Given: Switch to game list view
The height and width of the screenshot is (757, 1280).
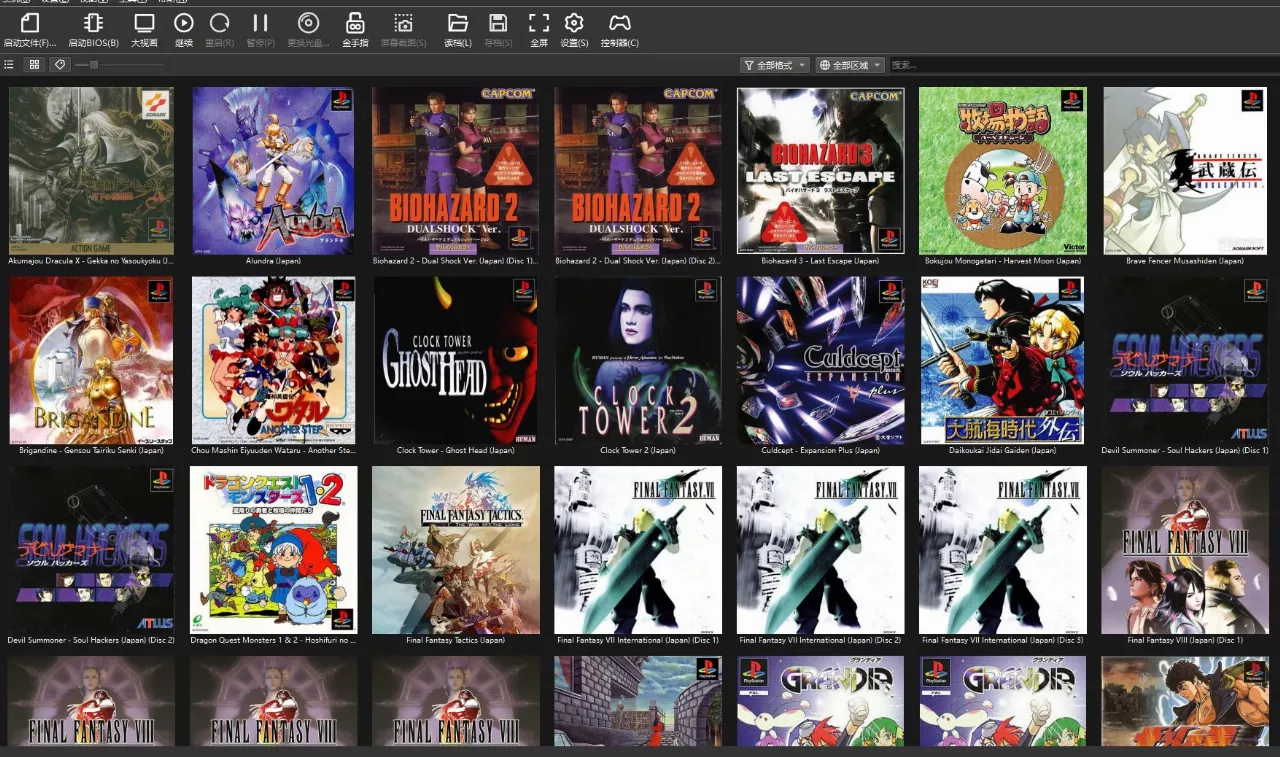Looking at the screenshot, I should 9,64.
